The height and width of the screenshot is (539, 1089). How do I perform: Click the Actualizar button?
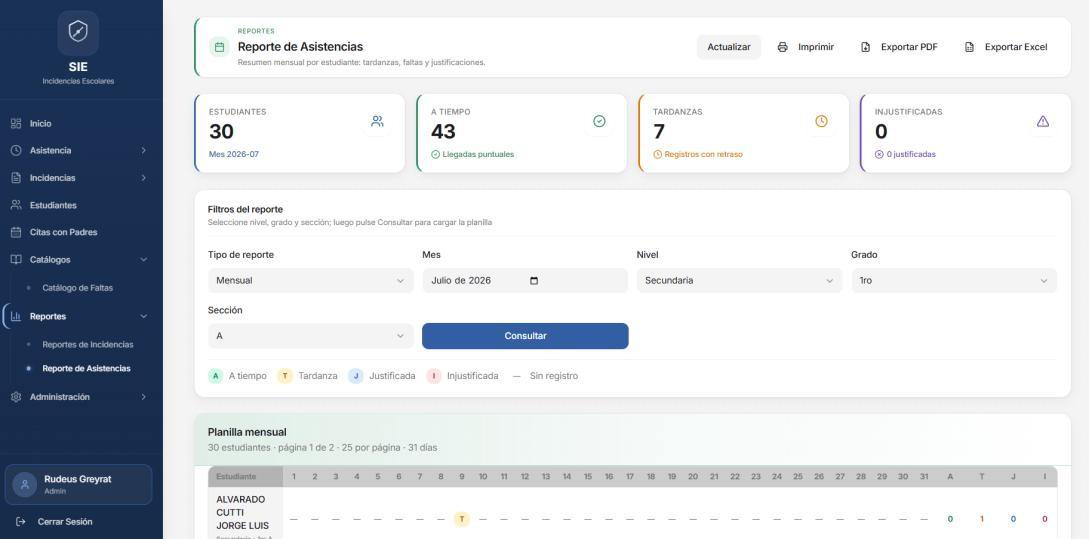729,47
